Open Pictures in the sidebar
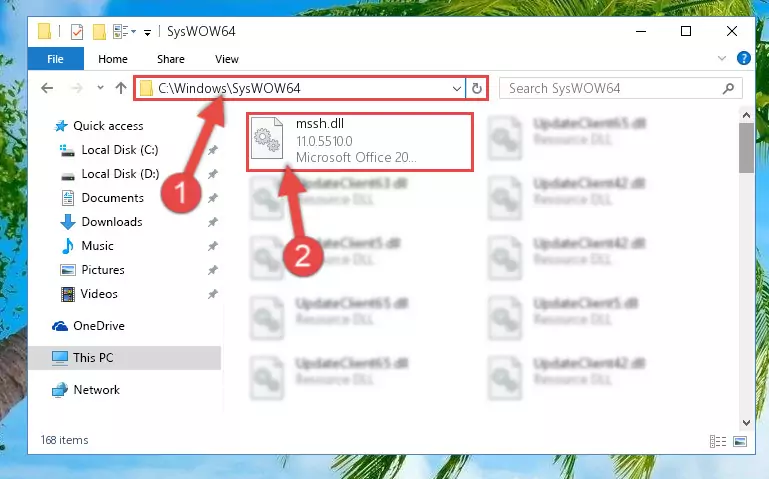This screenshot has width=769, height=479. point(92,270)
